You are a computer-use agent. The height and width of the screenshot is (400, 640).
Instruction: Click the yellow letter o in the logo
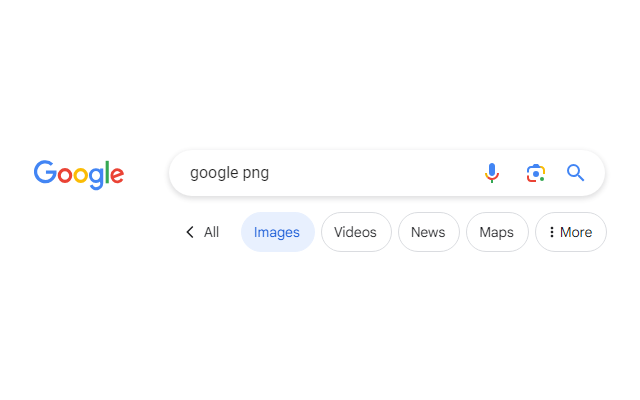point(80,176)
